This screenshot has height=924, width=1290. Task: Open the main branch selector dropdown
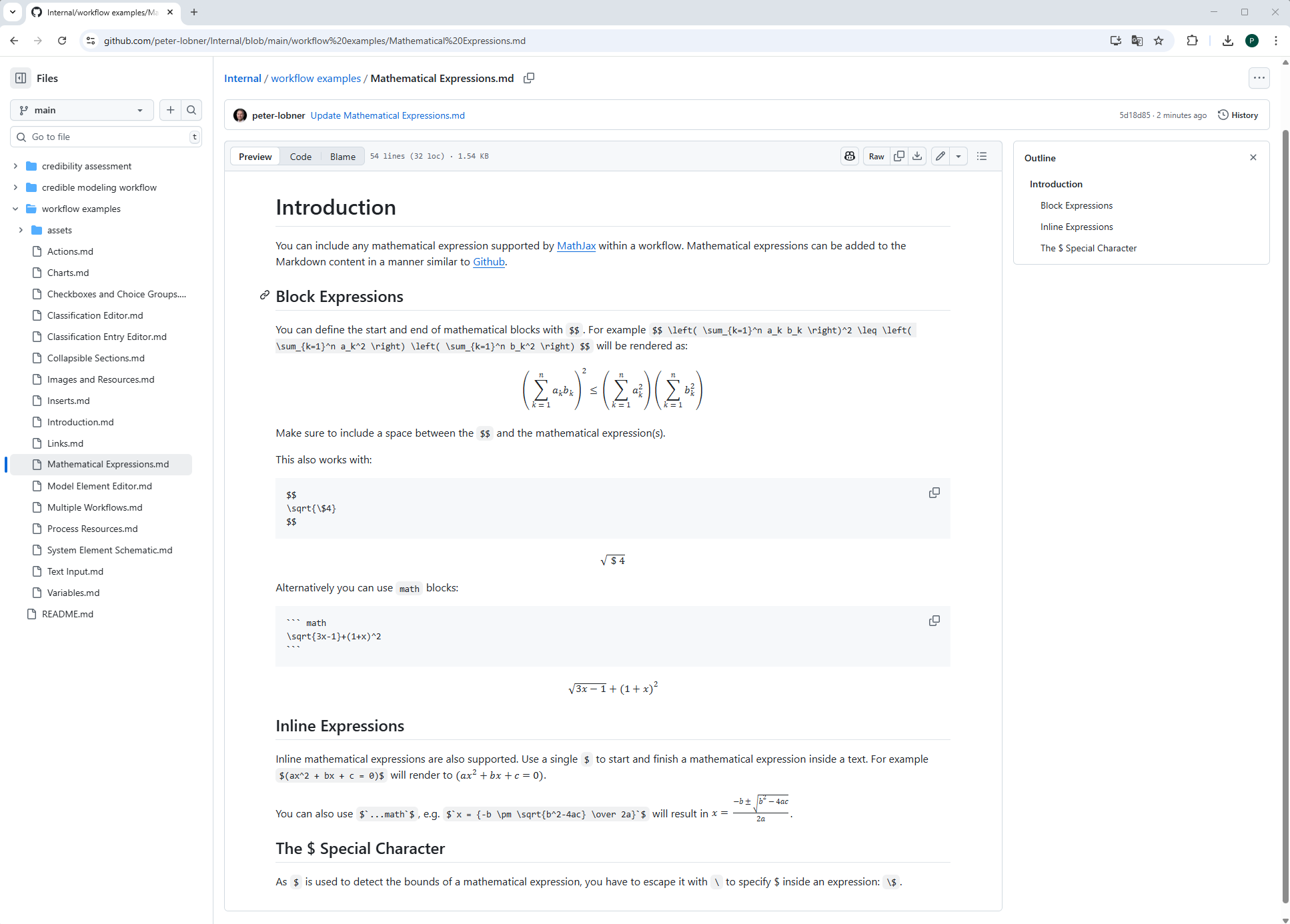82,110
